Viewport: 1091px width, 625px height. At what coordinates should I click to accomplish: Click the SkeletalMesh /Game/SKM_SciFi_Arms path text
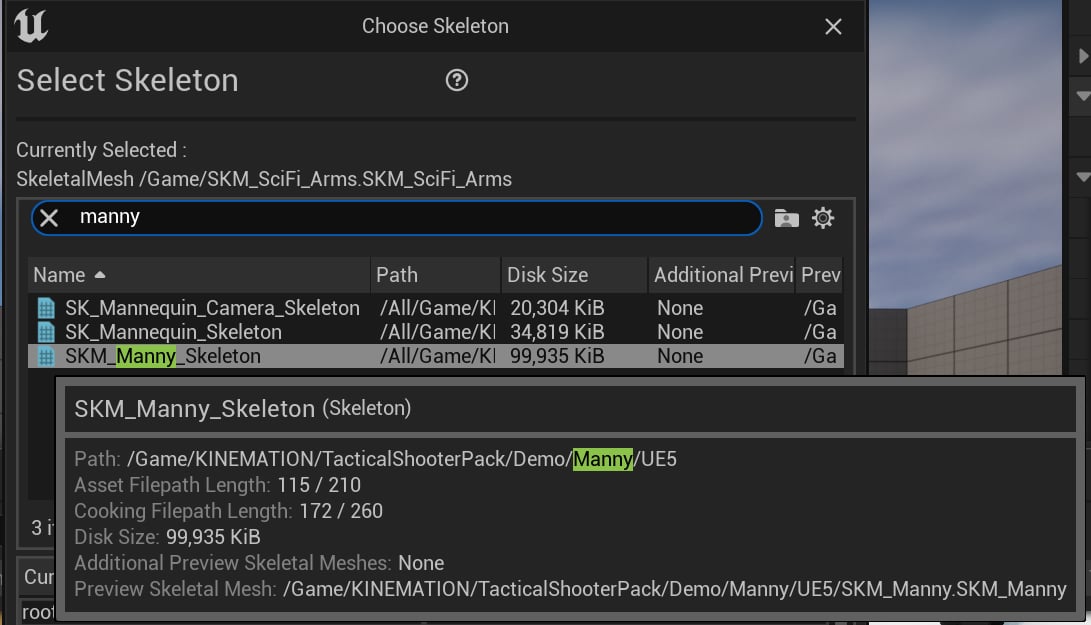click(x=264, y=179)
